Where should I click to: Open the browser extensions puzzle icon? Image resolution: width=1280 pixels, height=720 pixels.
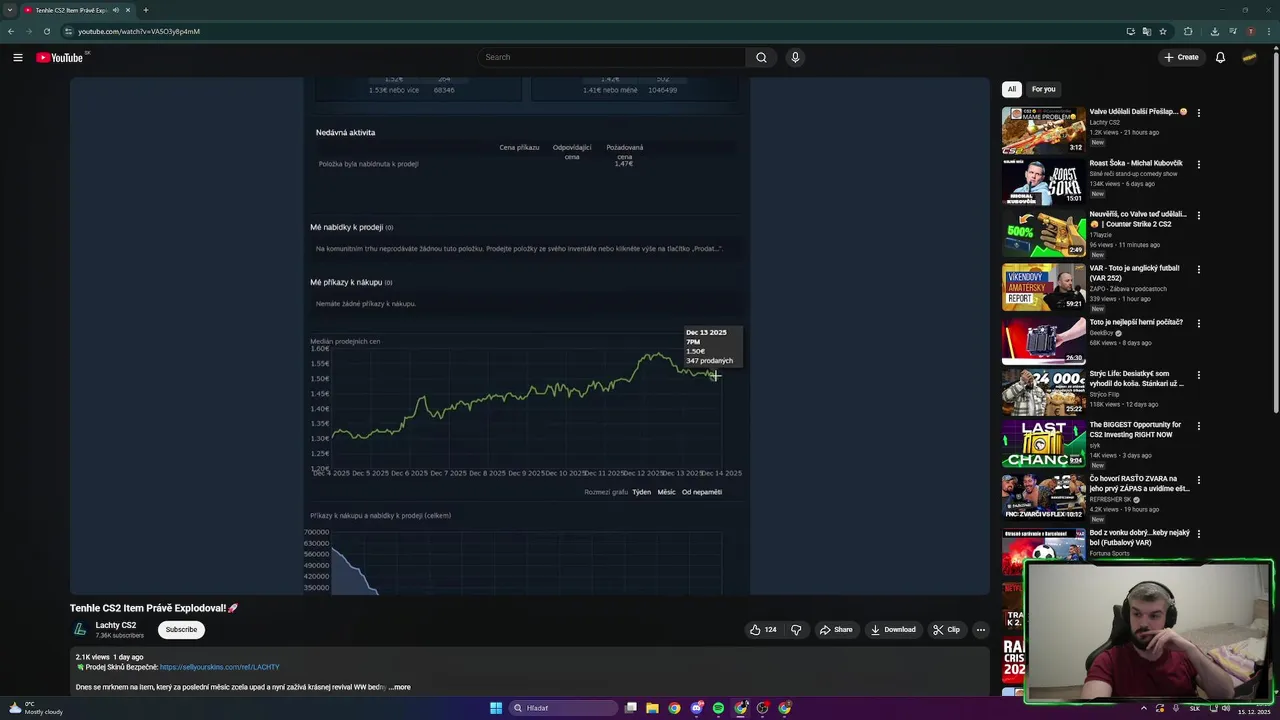(1188, 31)
